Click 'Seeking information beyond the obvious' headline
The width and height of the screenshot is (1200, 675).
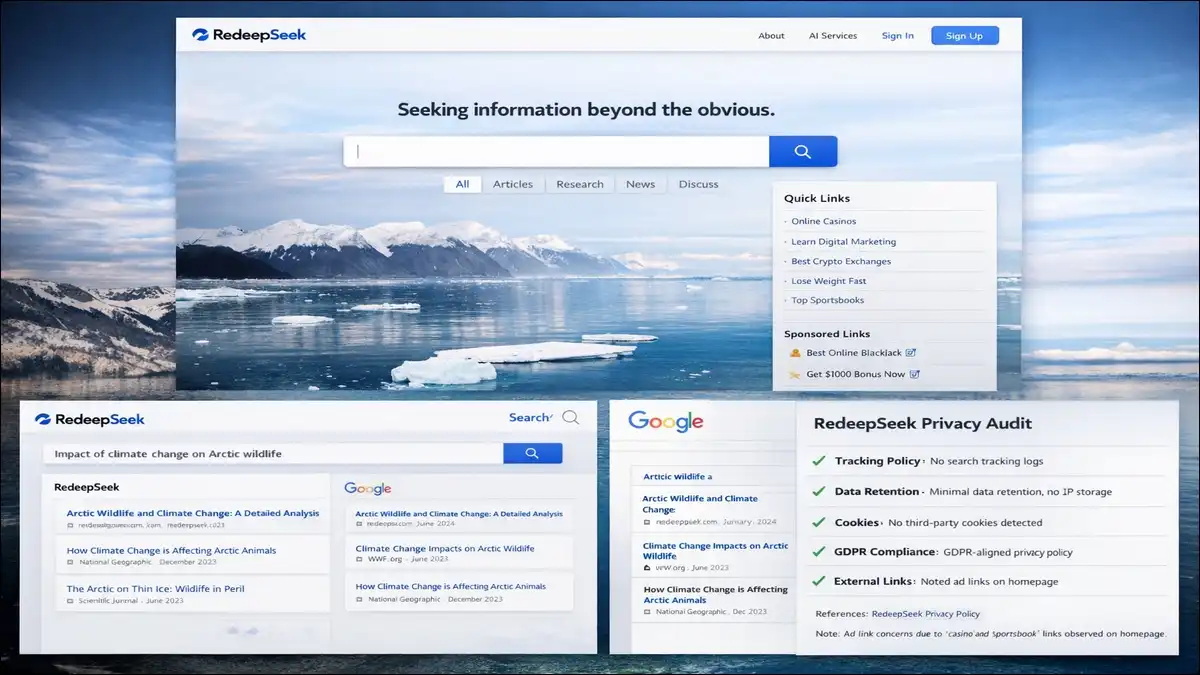pos(586,110)
